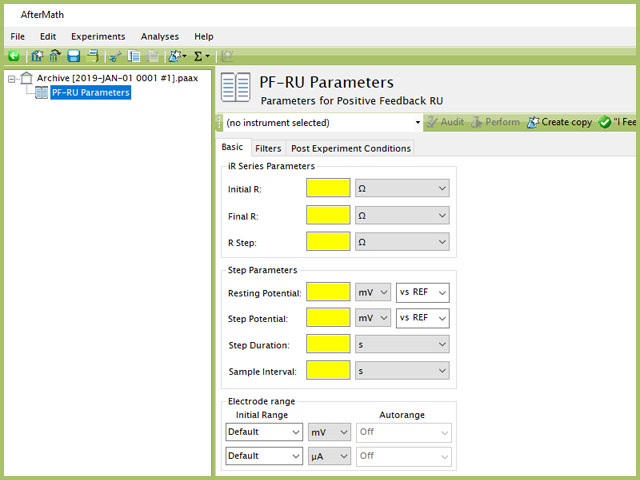Viewport: 640px width, 480px height.
Task: Open the Help menu
Action: coord(204,36)
